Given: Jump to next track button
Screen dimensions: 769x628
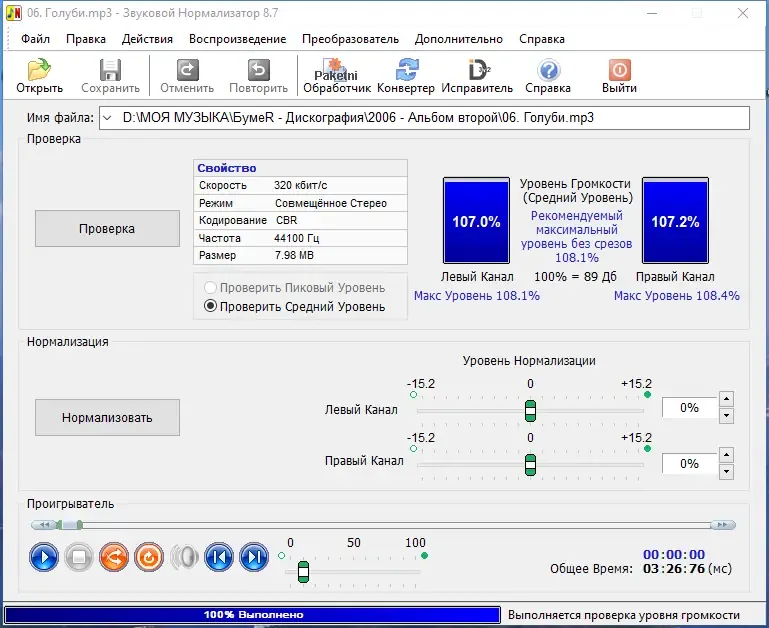Looking at the screenshot, I should (254, 557).
